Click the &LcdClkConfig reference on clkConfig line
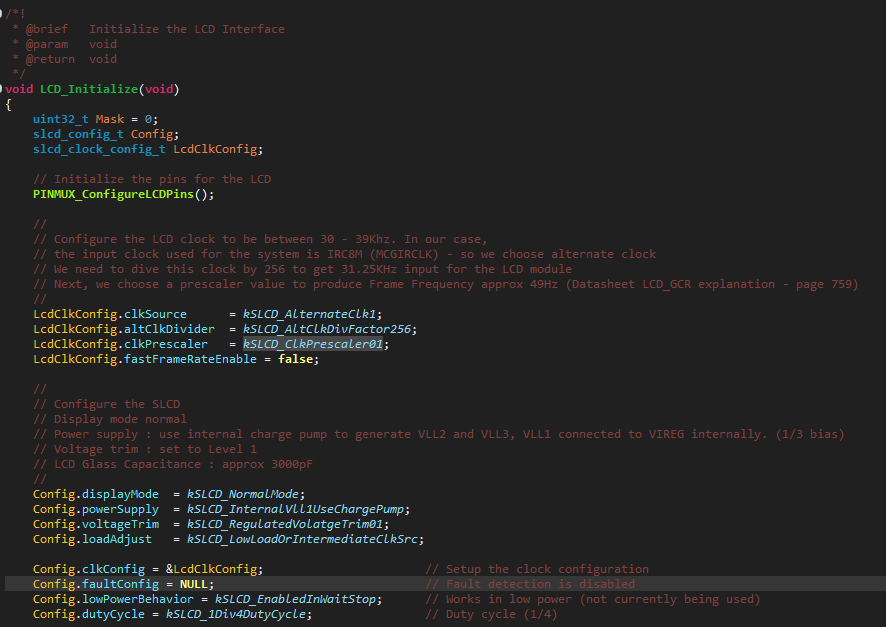This screenshot has height=627, width=886. [x=212, y=569]
